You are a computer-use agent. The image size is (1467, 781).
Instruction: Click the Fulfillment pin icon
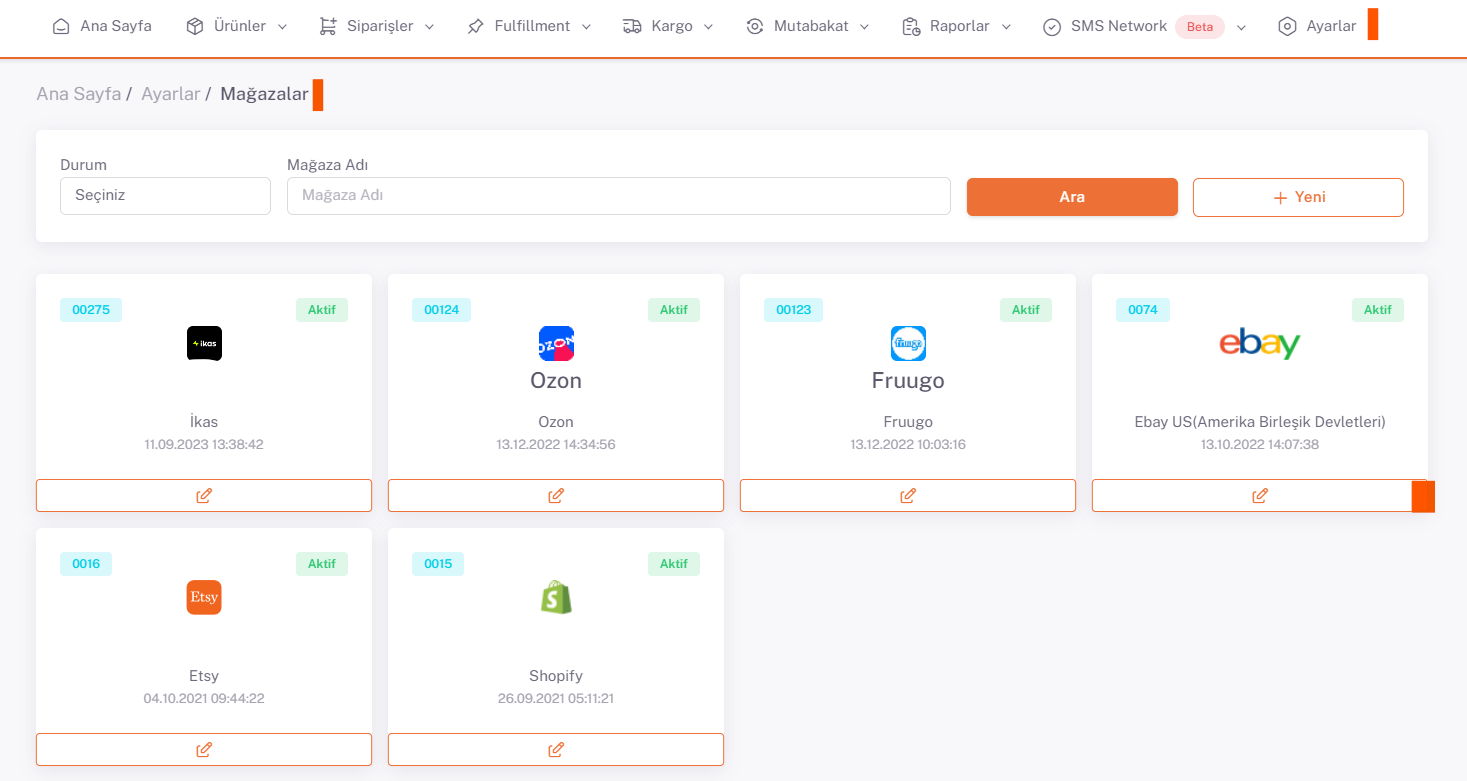(475, 27)
